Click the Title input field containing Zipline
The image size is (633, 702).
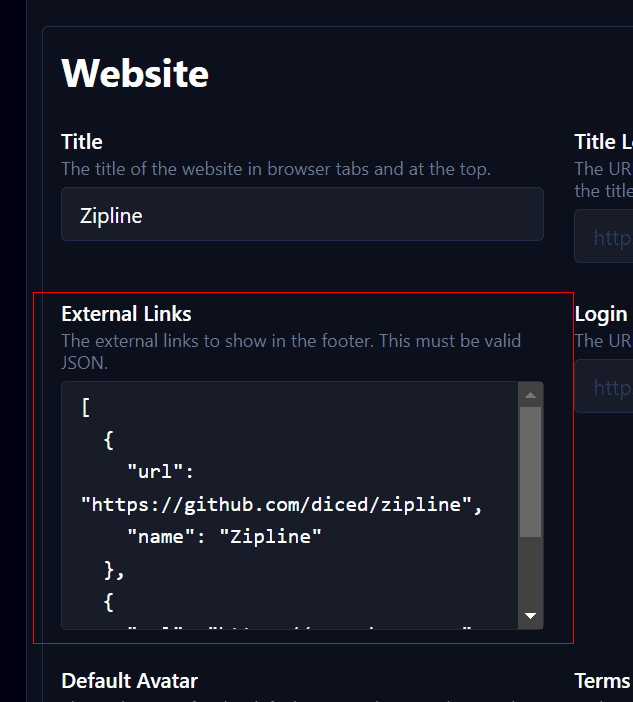tap(302, 214)
